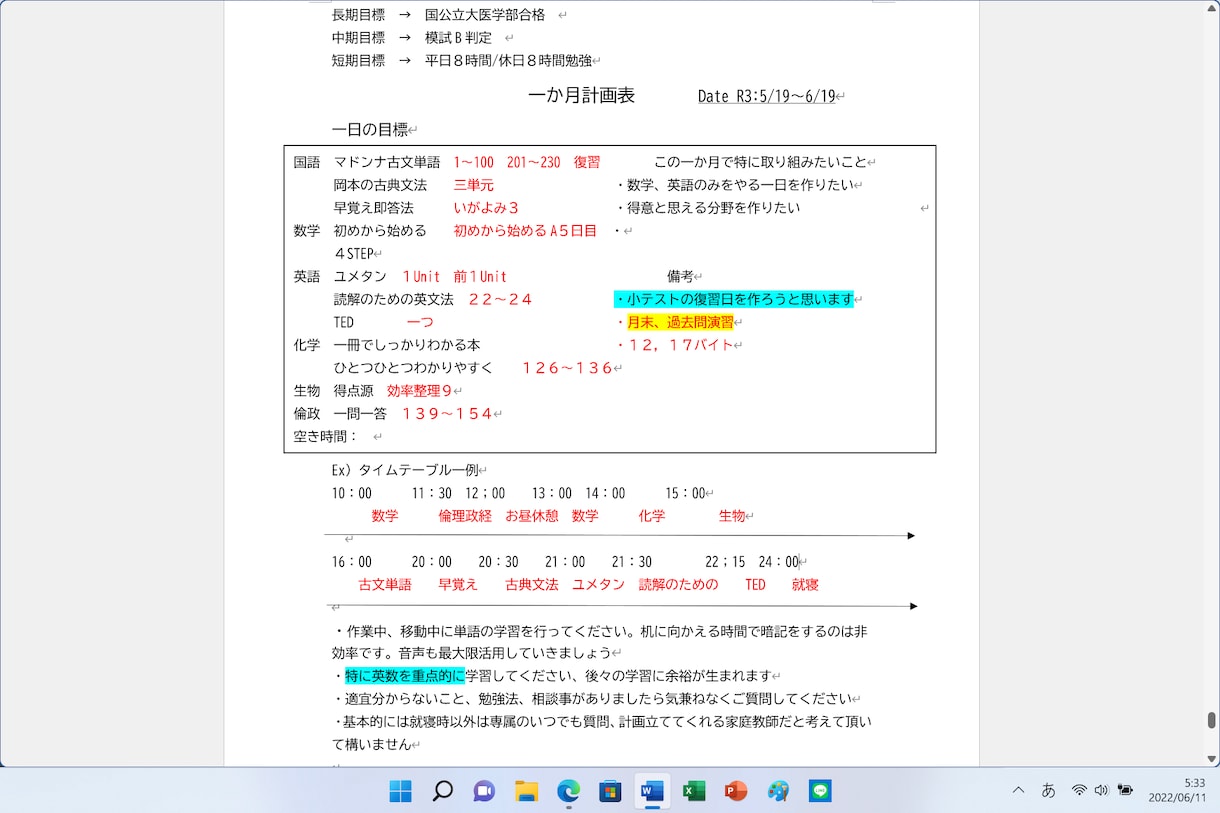Show hidden system tray icons
Viewport: 1220px width, 813px height.
1018,790
